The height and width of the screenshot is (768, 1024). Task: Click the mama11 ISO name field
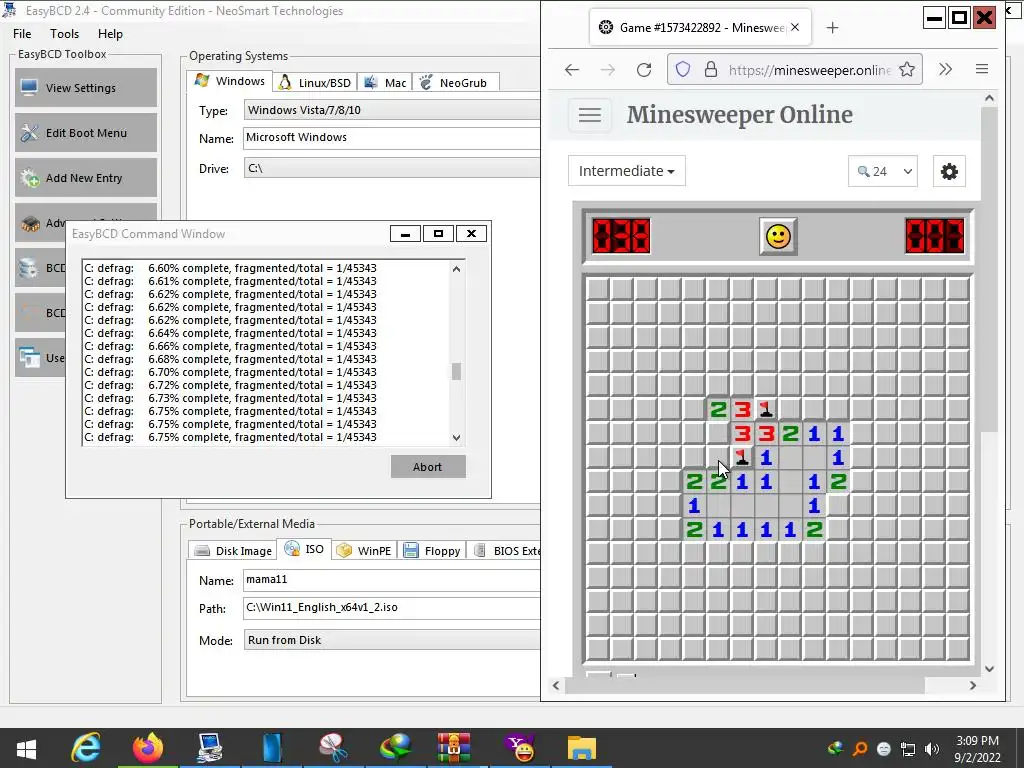click(x=392, y=580)
